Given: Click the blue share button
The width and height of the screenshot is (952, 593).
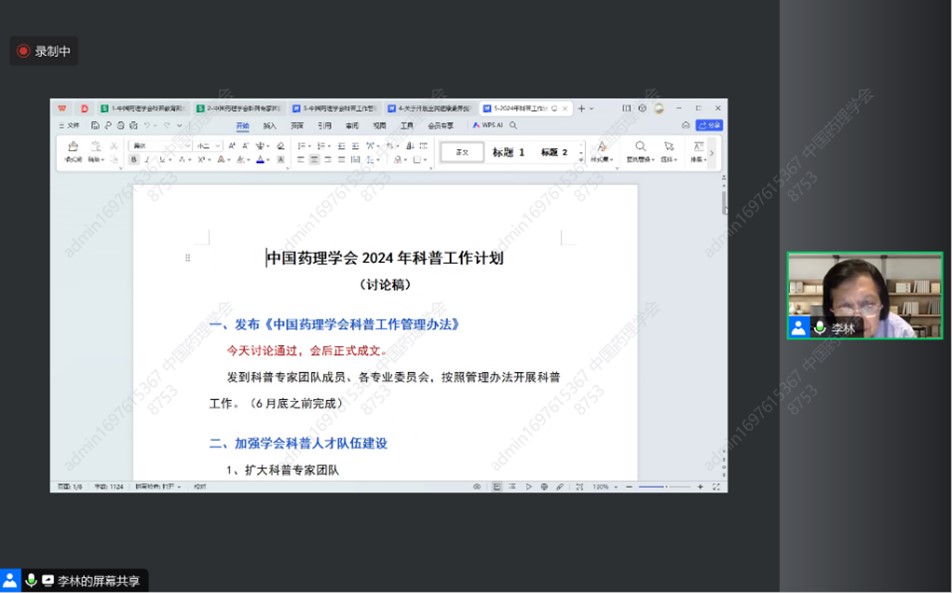Looking at the screenshot, I should coord(709,125).
